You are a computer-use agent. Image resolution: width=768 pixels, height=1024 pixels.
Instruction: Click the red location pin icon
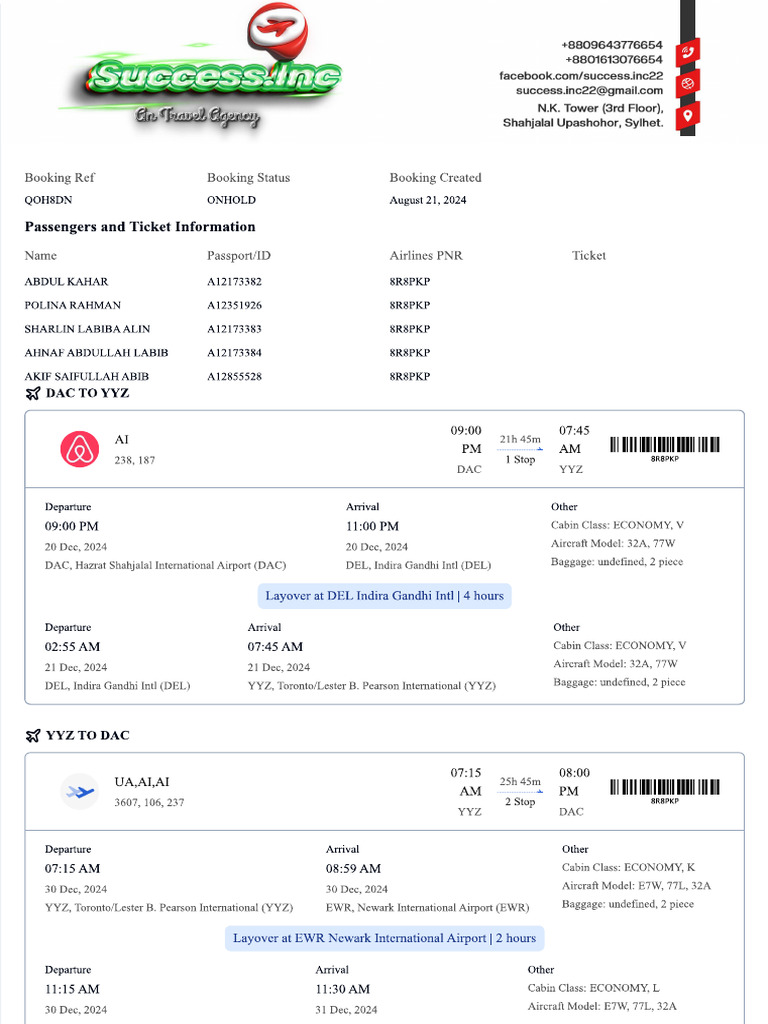(x=688, y=116)
